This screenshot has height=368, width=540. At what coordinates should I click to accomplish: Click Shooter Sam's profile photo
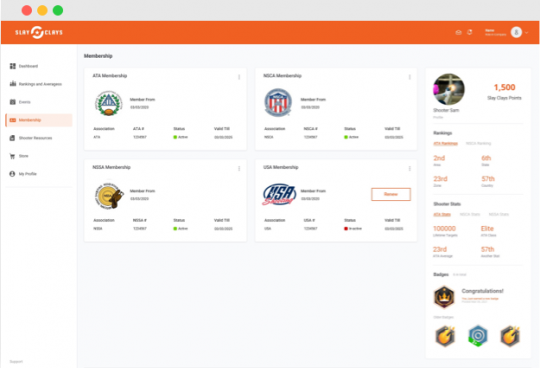[x=448, y=89]
